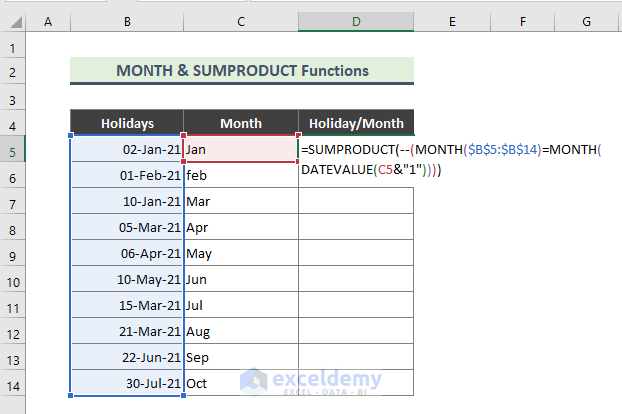Select the cell with date 30-Jul-21
Image resolution: width=622 pixels, height=414 pixels.
coord(127,383)
